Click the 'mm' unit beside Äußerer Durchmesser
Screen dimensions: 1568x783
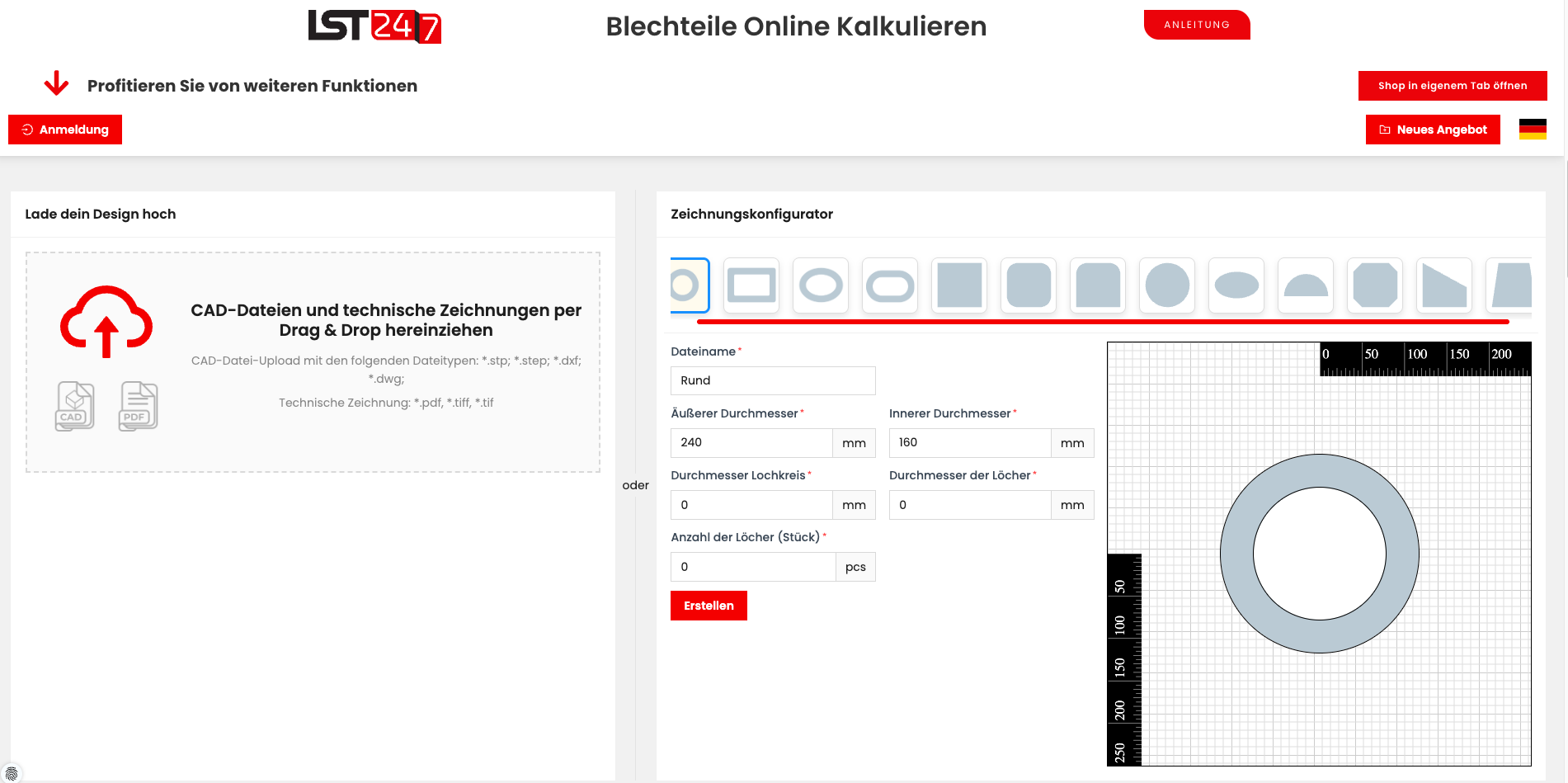tap(854, 443)
